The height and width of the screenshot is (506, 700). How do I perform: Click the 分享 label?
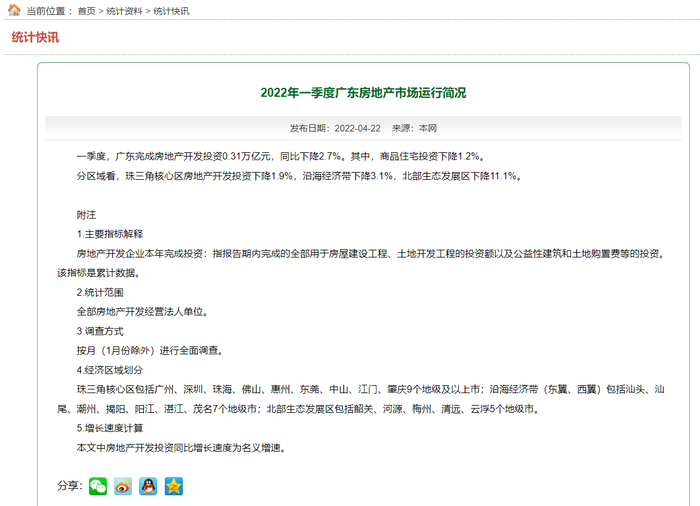point(70,485)
